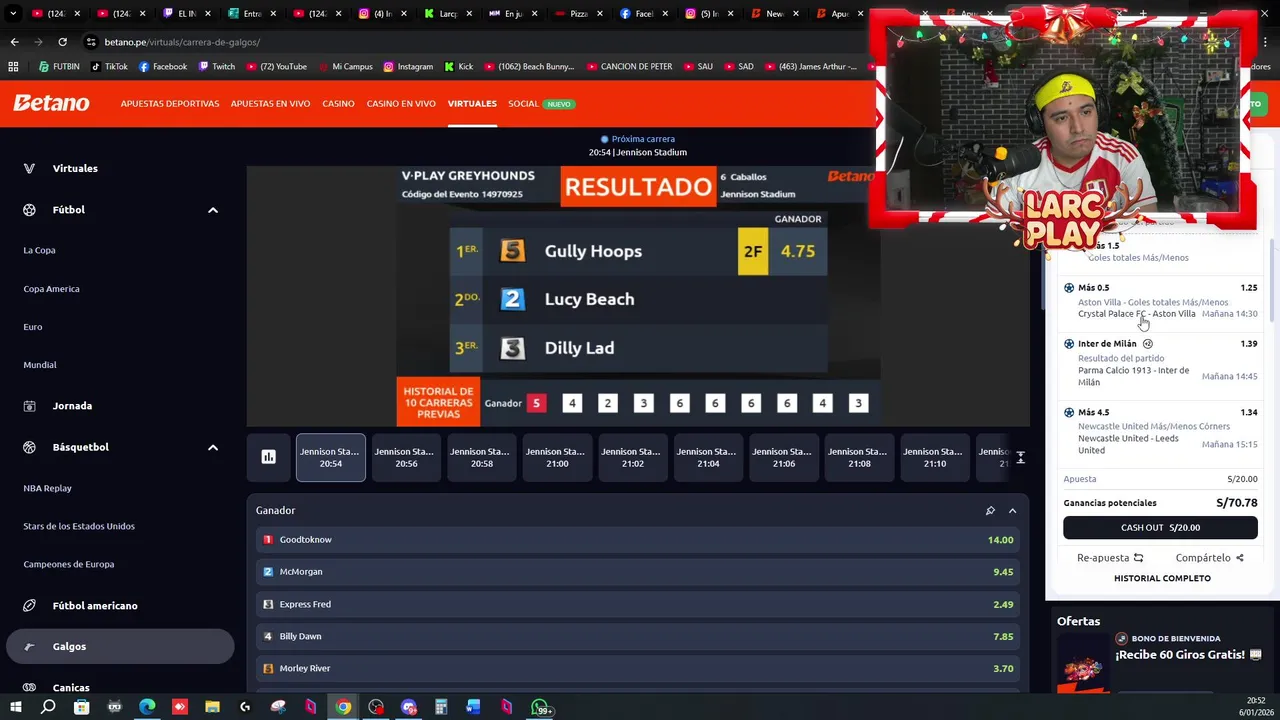Open Apuestas en Vivo in the top navigation
This screenshot has width=1280, height=720.
270,104
